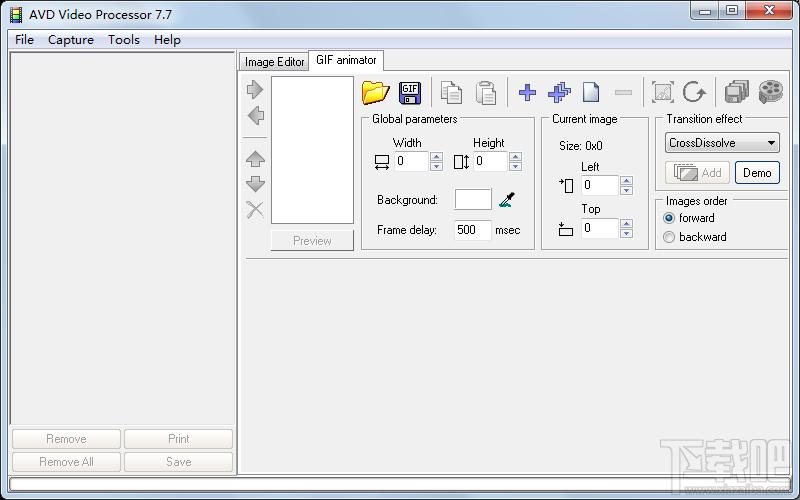The width and height of the screenshot is (800, 500).
Task: Decrease the Top value with down arrow
Action: (x=627, y=233)
